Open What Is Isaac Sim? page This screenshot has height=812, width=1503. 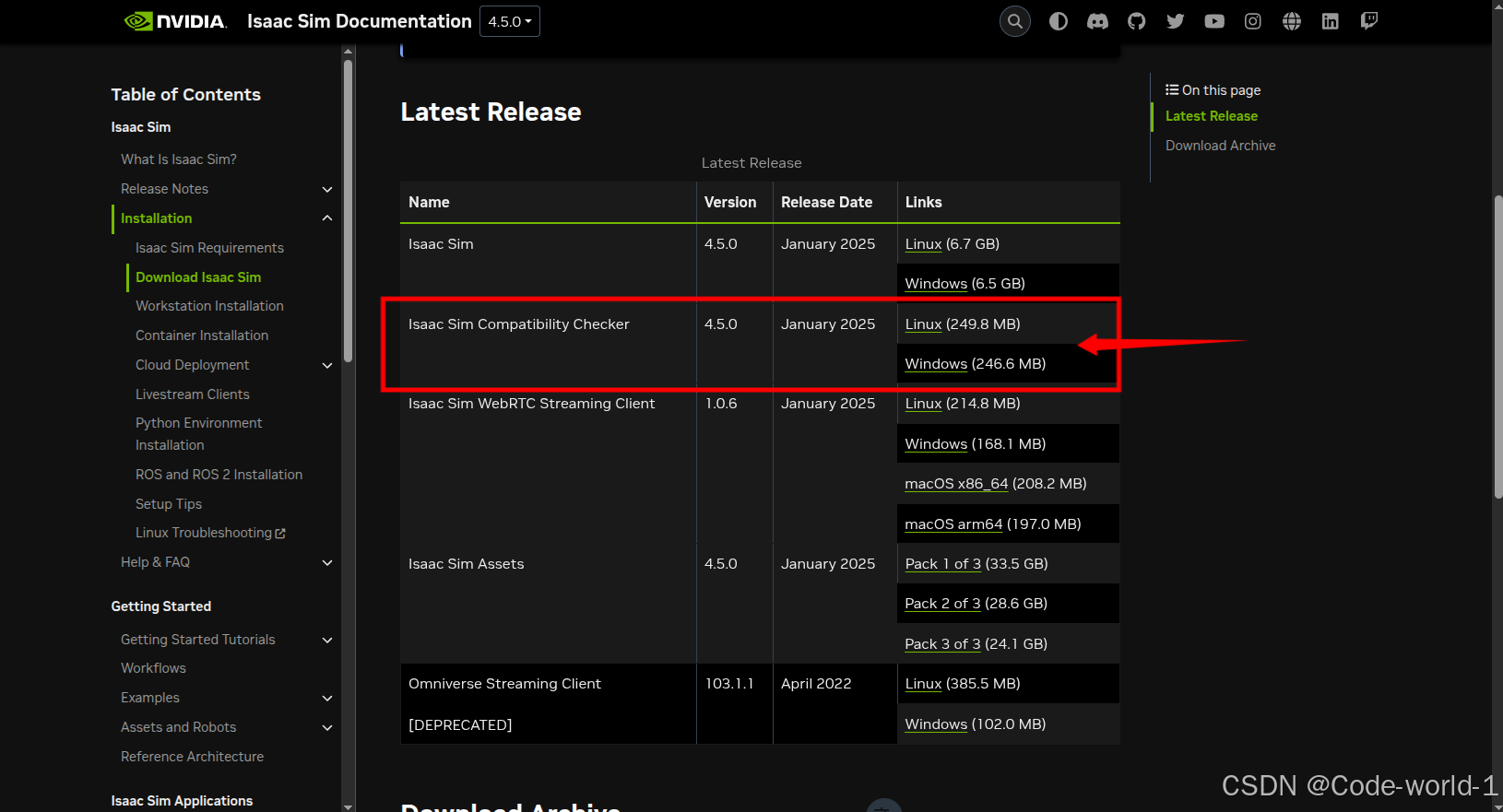(x=179, y=159)
